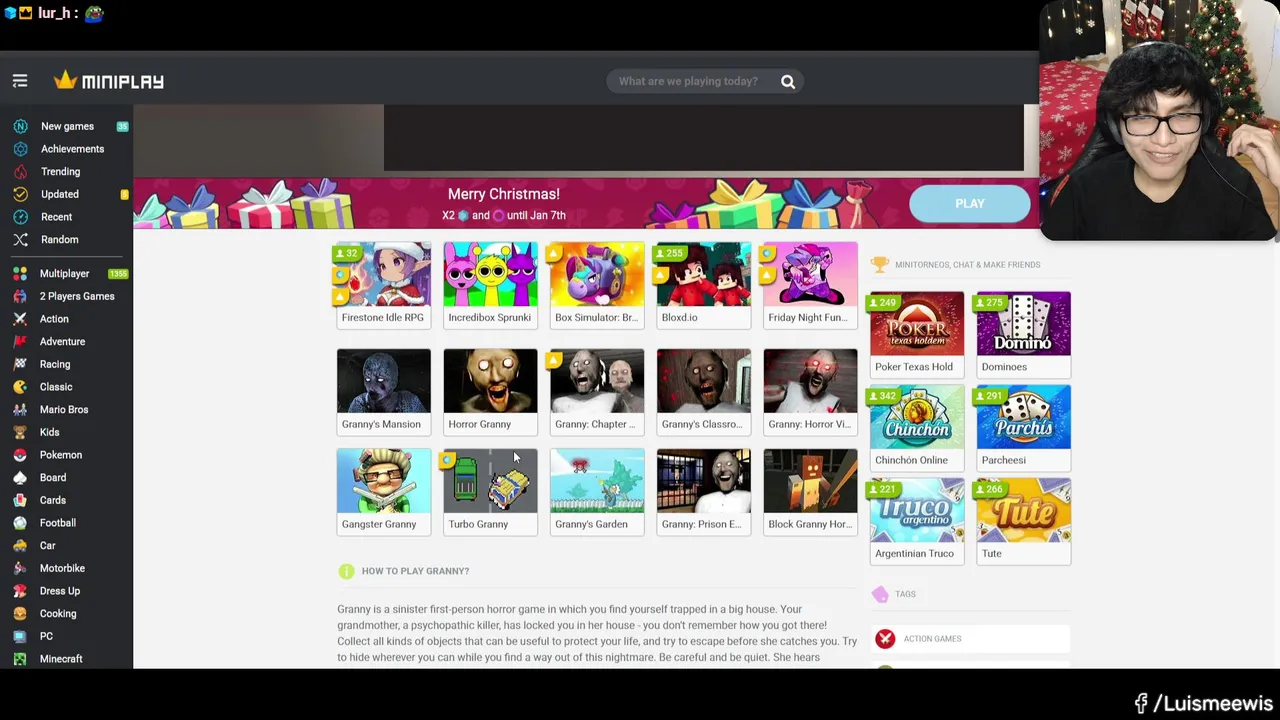Open Granny: Prison Escape thumbnail
Image resolution: width=1280 pixels, height=720 pixels.
[704, 492]
